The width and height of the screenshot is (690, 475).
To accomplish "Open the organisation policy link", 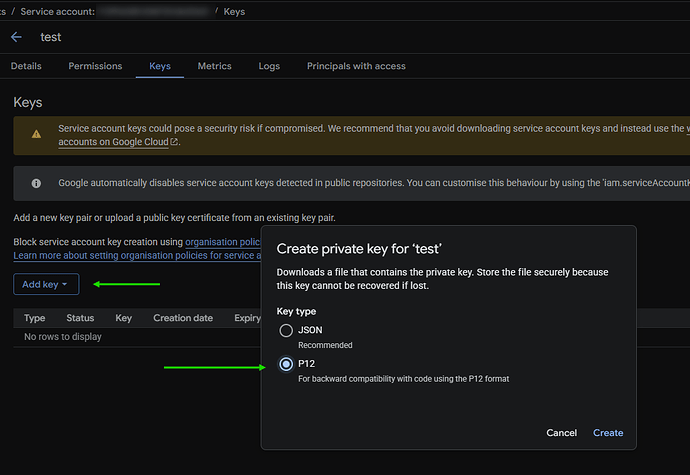I will pos(222,242).
